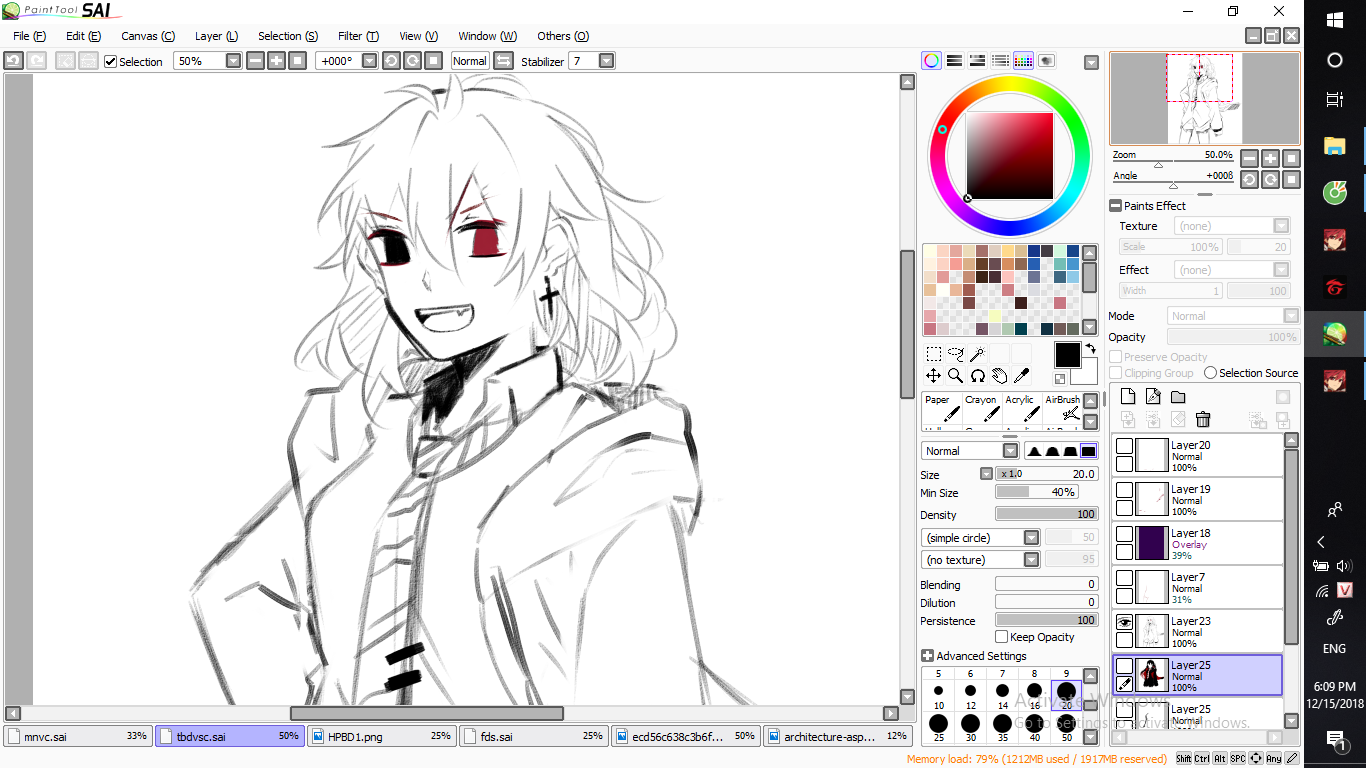Select the Hand pan tool
This screenshot has height=768, width=1366.
(999, 376)
